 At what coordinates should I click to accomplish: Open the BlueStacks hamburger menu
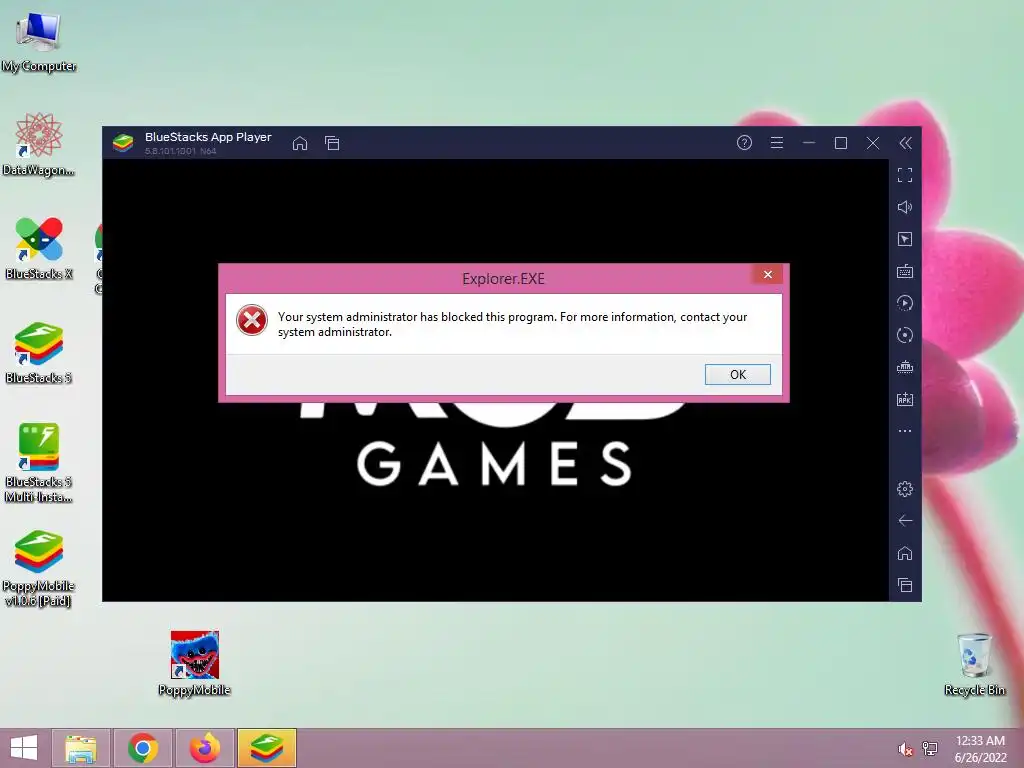coord(776,142)
